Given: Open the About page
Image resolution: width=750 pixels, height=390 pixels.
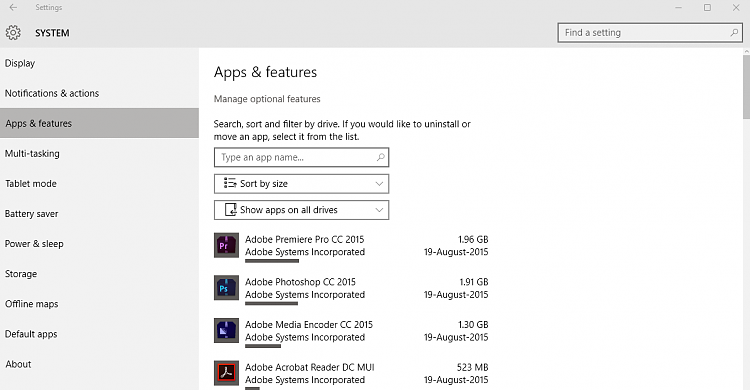Looking at the screenshot, I should tap(99, 364).
